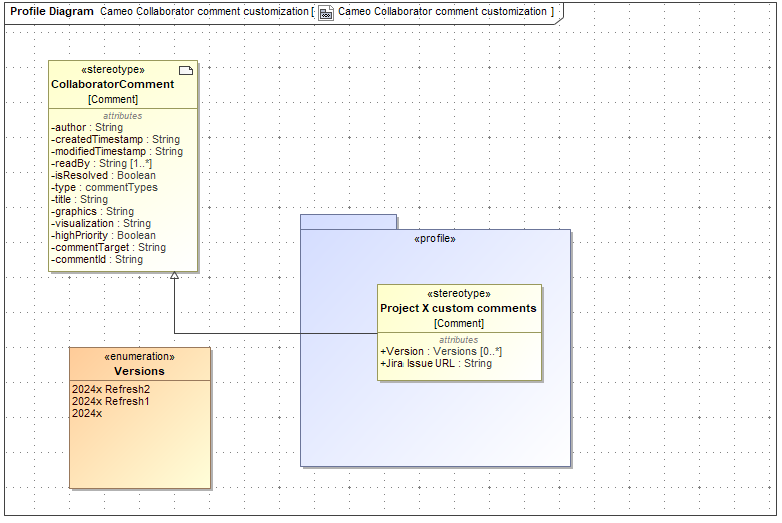Click the horizontal generalization line

tap(275, 333)
